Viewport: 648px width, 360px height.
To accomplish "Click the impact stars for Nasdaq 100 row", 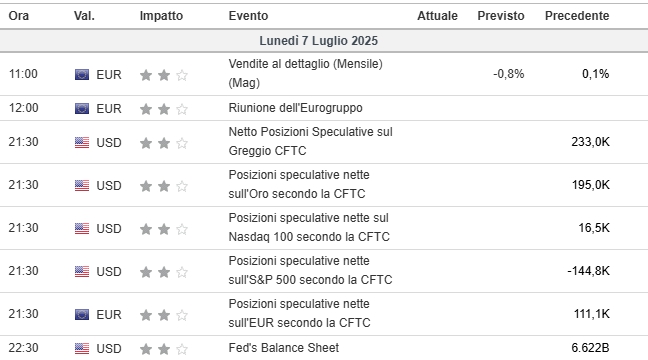I will point(164,229).
